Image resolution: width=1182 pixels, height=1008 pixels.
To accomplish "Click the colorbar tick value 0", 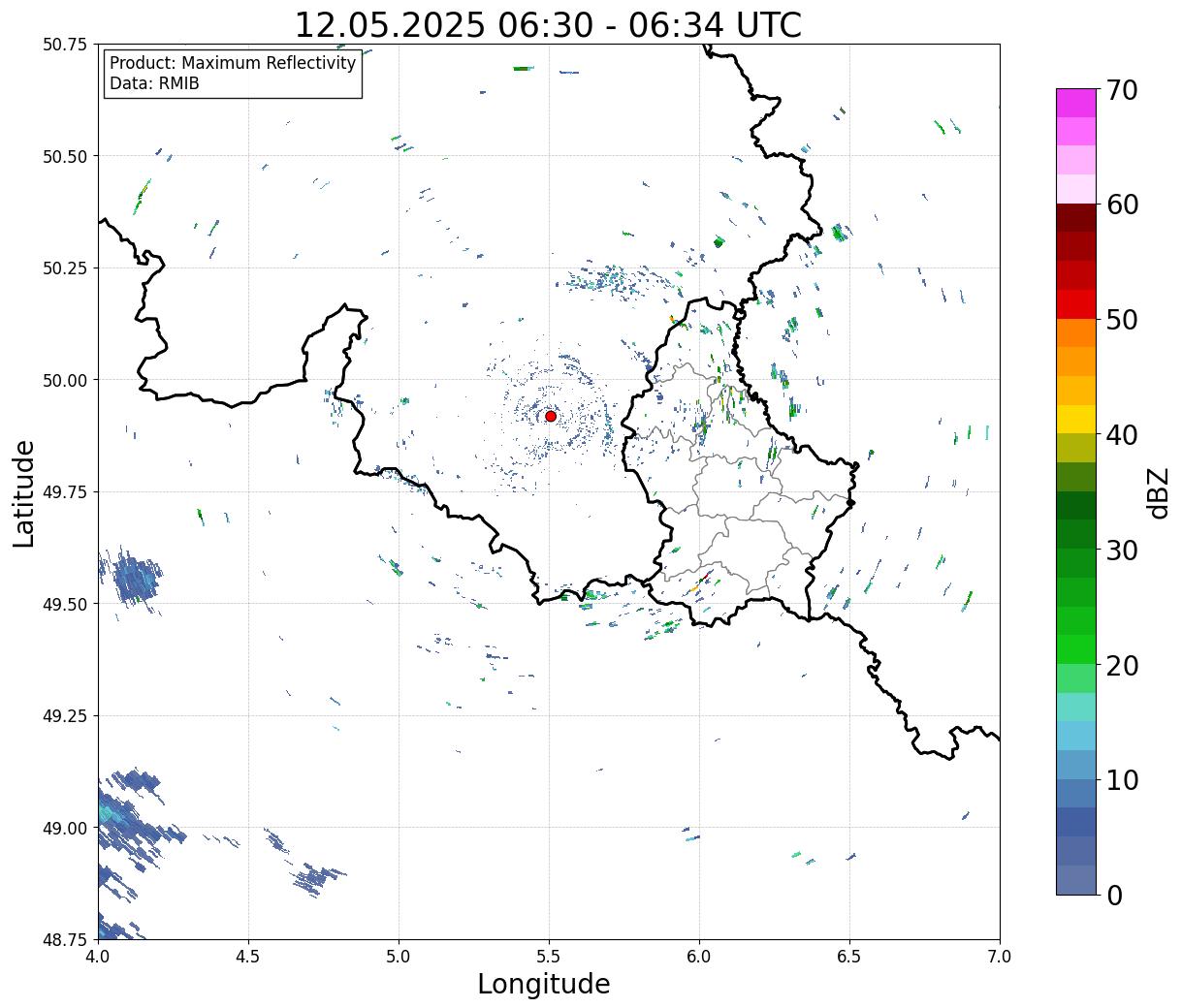I will click(x=1114, y=896).
